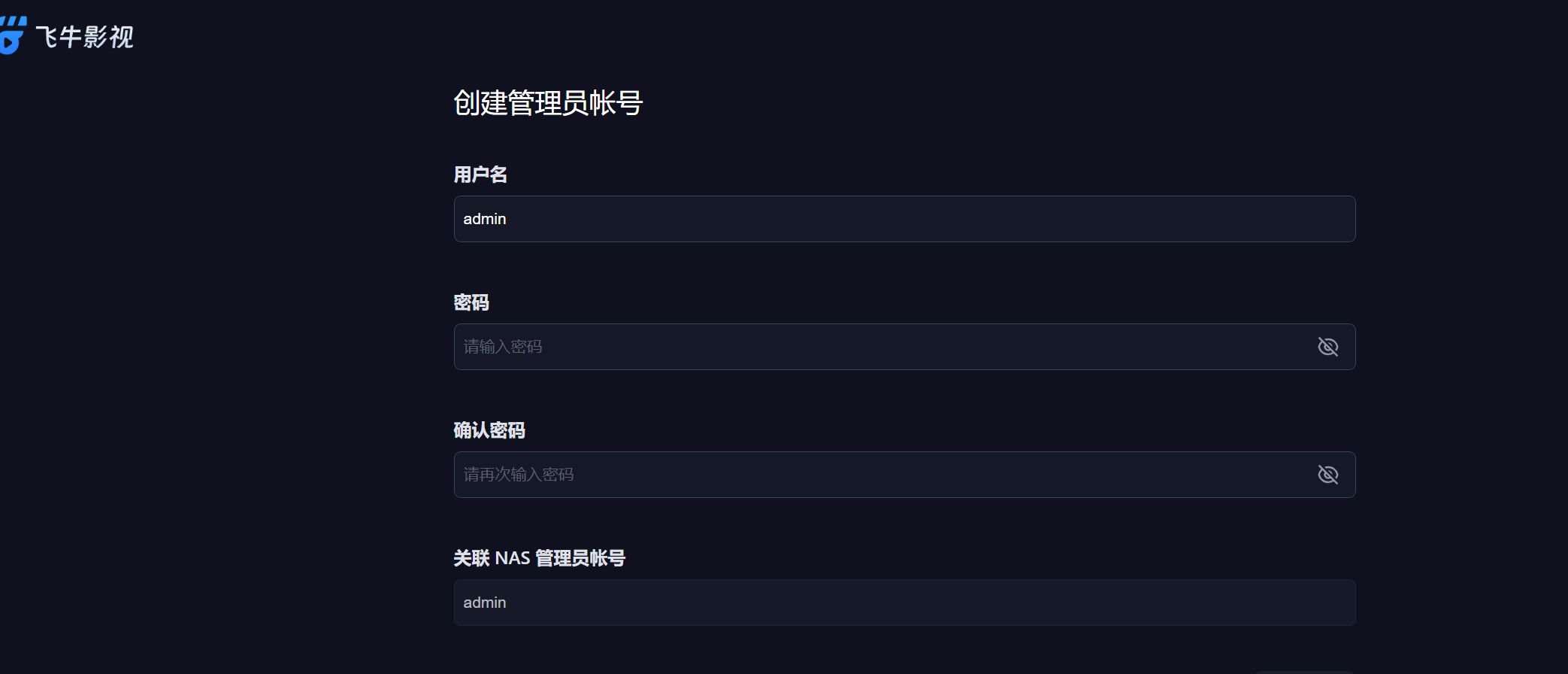Click the admin text in NAS account box
This screenshot has height=674, width=1568.
tap(485, 603)
